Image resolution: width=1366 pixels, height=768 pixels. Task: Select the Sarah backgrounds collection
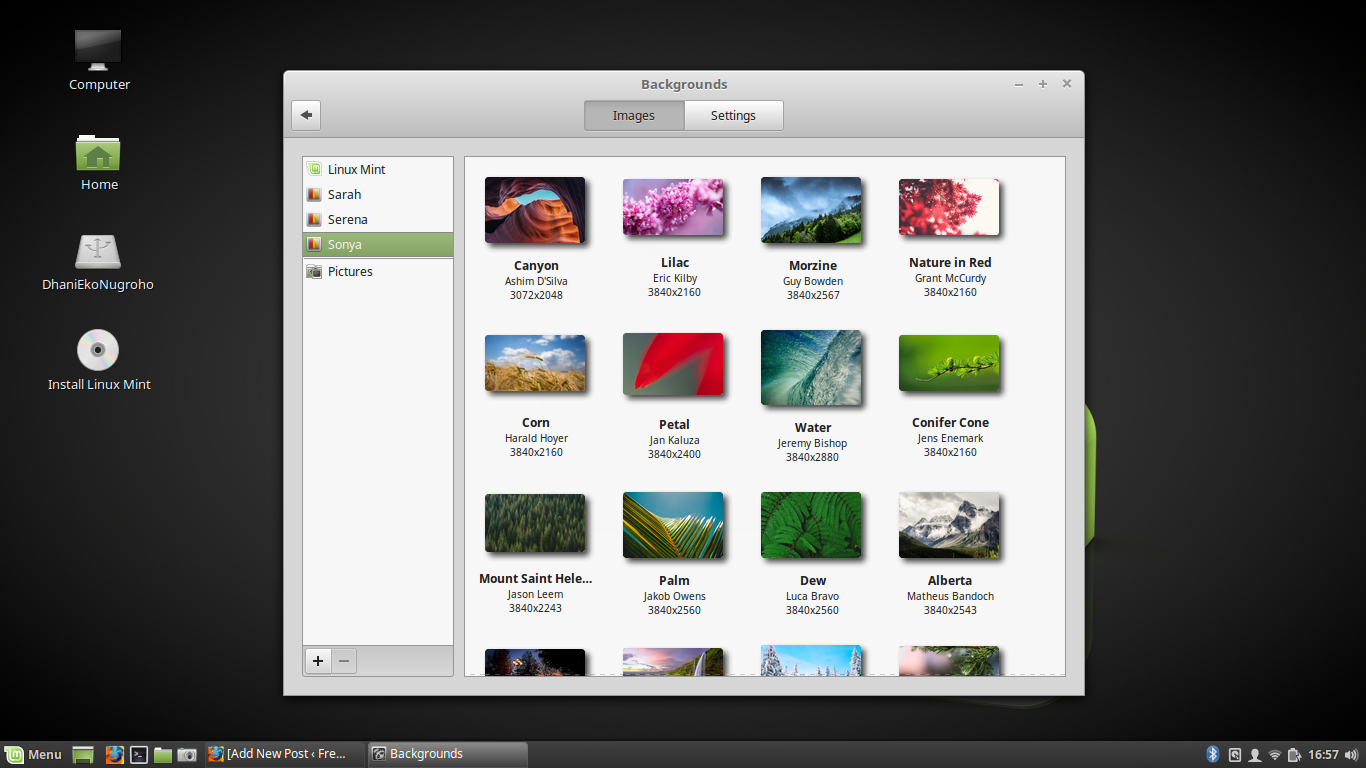point(345,194)
